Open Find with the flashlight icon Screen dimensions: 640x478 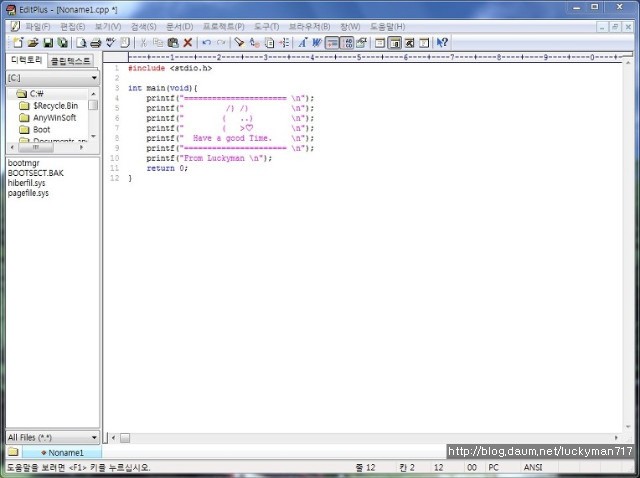point(240,42)
